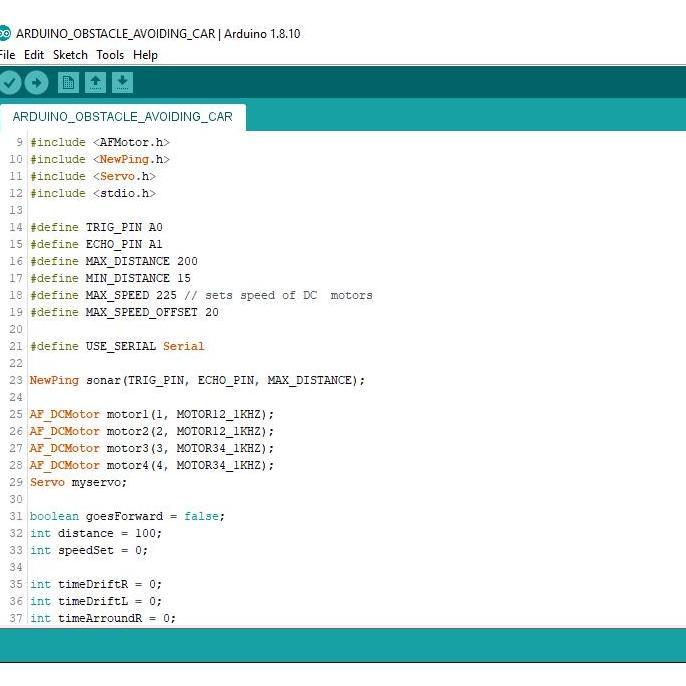
Task: Click the motor4 AF_DCMotor declaration
Action: point(152,466)
